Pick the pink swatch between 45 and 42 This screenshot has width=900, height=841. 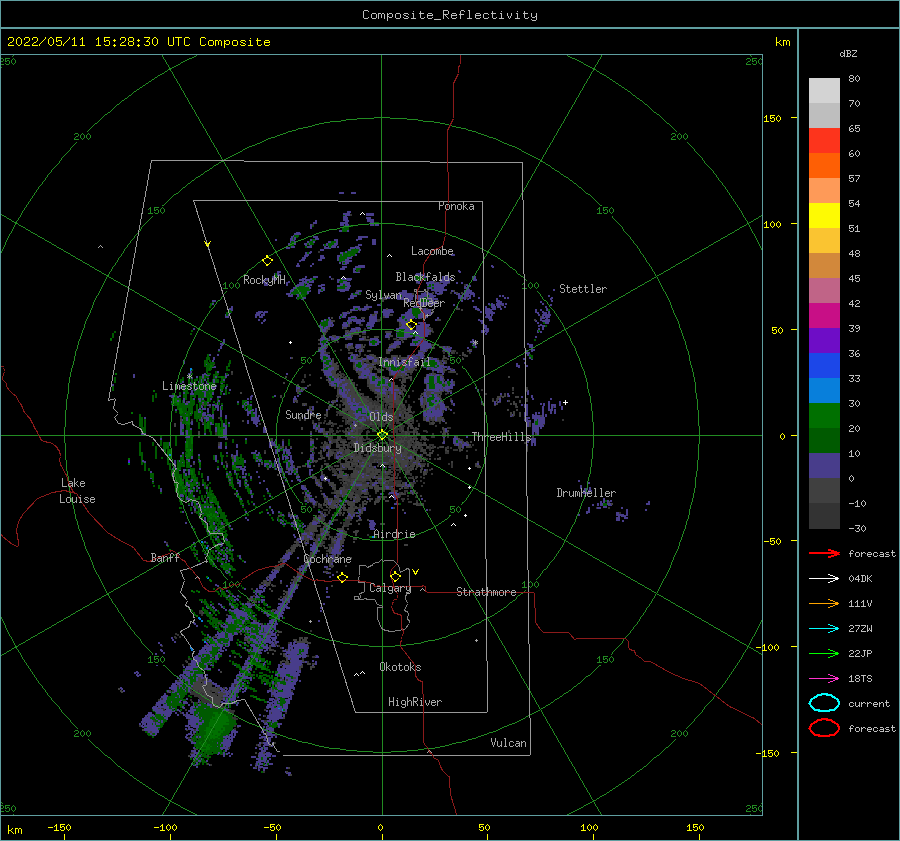point(824,290)
